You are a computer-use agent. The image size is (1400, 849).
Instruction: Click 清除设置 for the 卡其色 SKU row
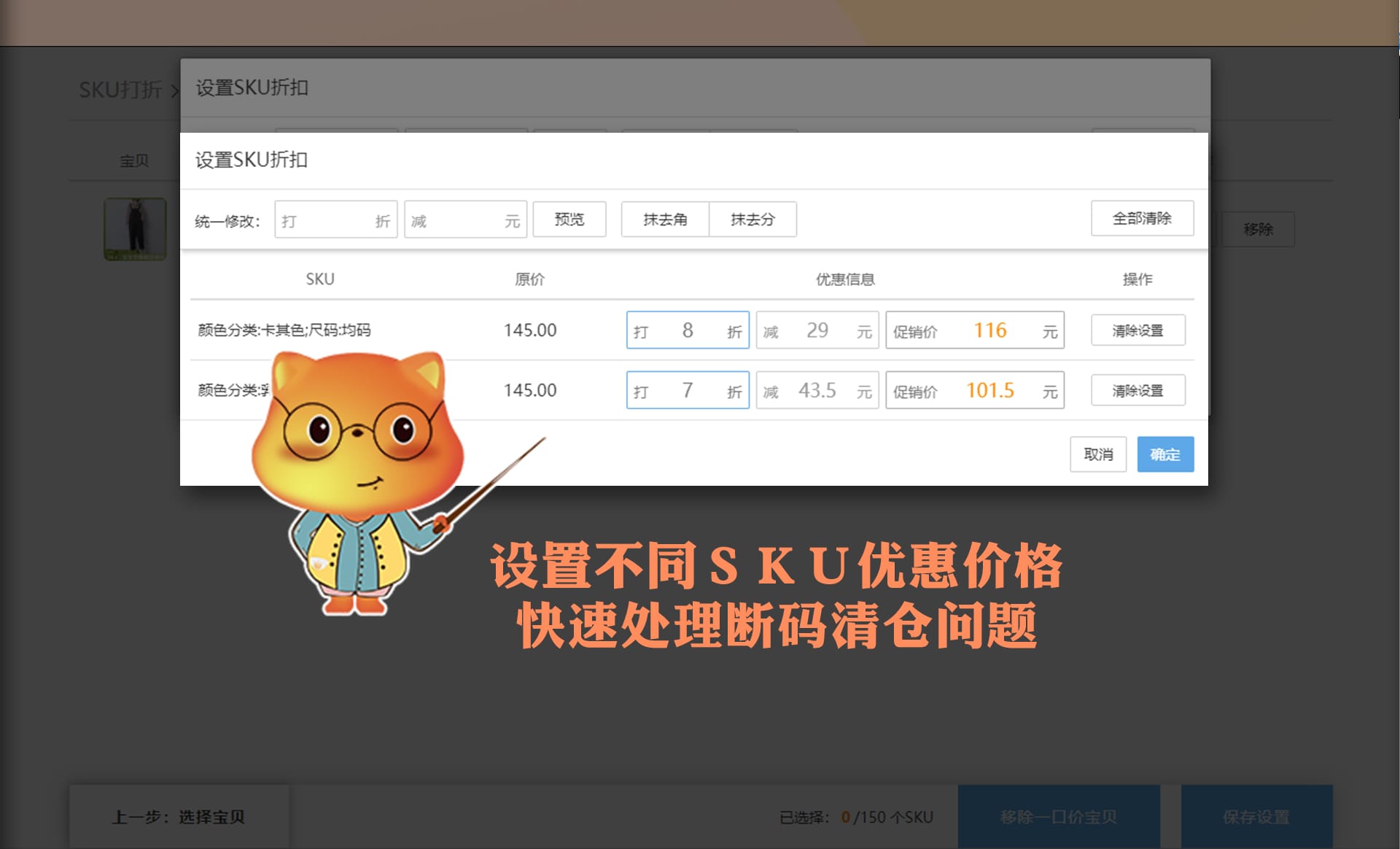[x=1138, y=330]
